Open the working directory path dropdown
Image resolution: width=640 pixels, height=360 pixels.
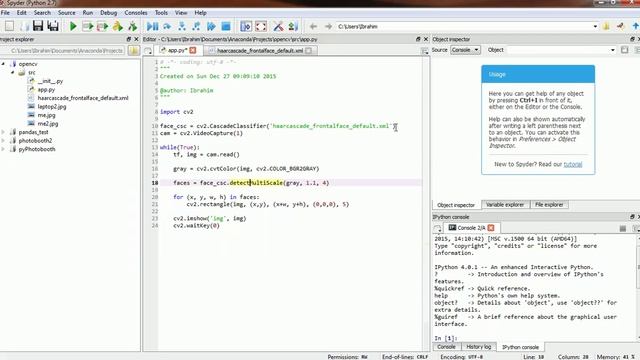click(595, 26)
